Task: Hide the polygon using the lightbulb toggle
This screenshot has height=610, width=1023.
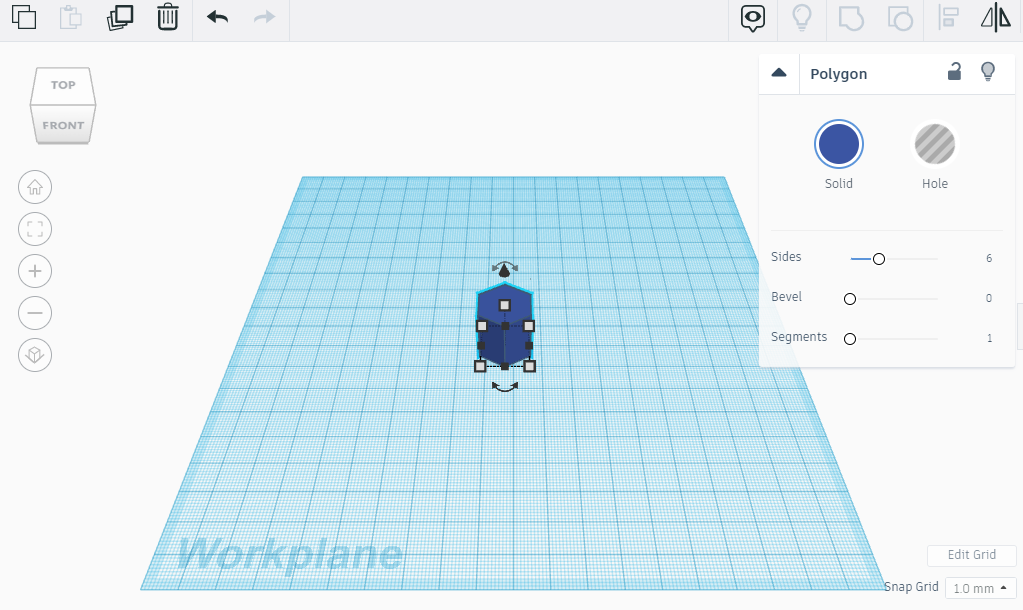Action: coord(988,72)
